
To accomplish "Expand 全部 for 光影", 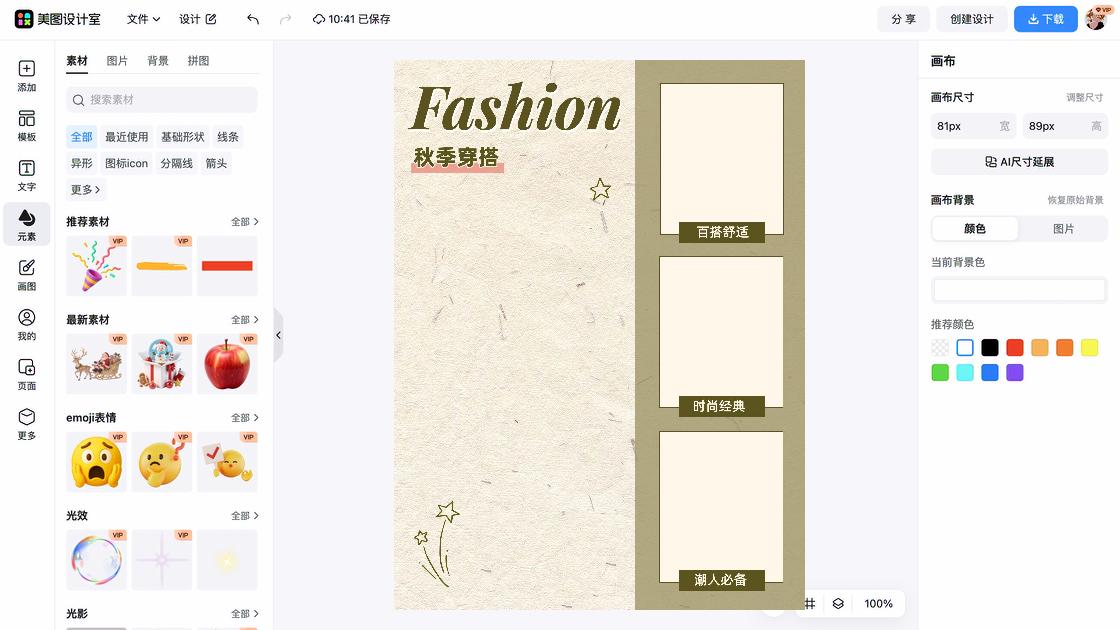I will coord(244,614).
